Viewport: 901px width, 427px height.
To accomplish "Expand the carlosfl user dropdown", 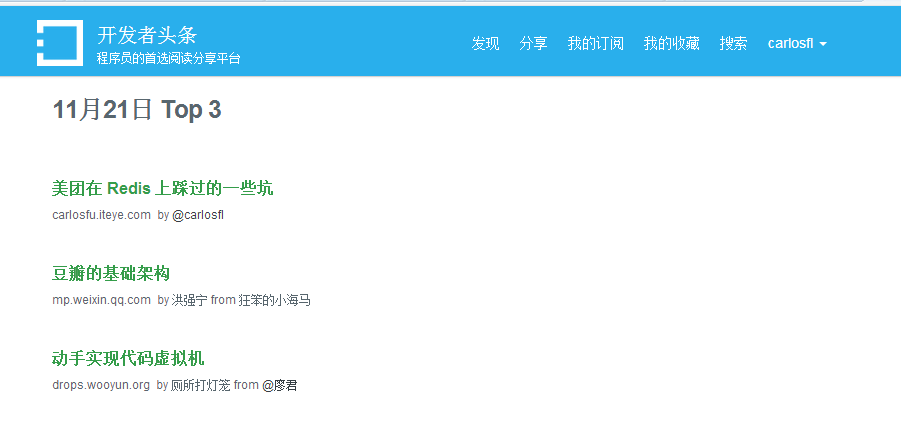I will coord(797,44).
